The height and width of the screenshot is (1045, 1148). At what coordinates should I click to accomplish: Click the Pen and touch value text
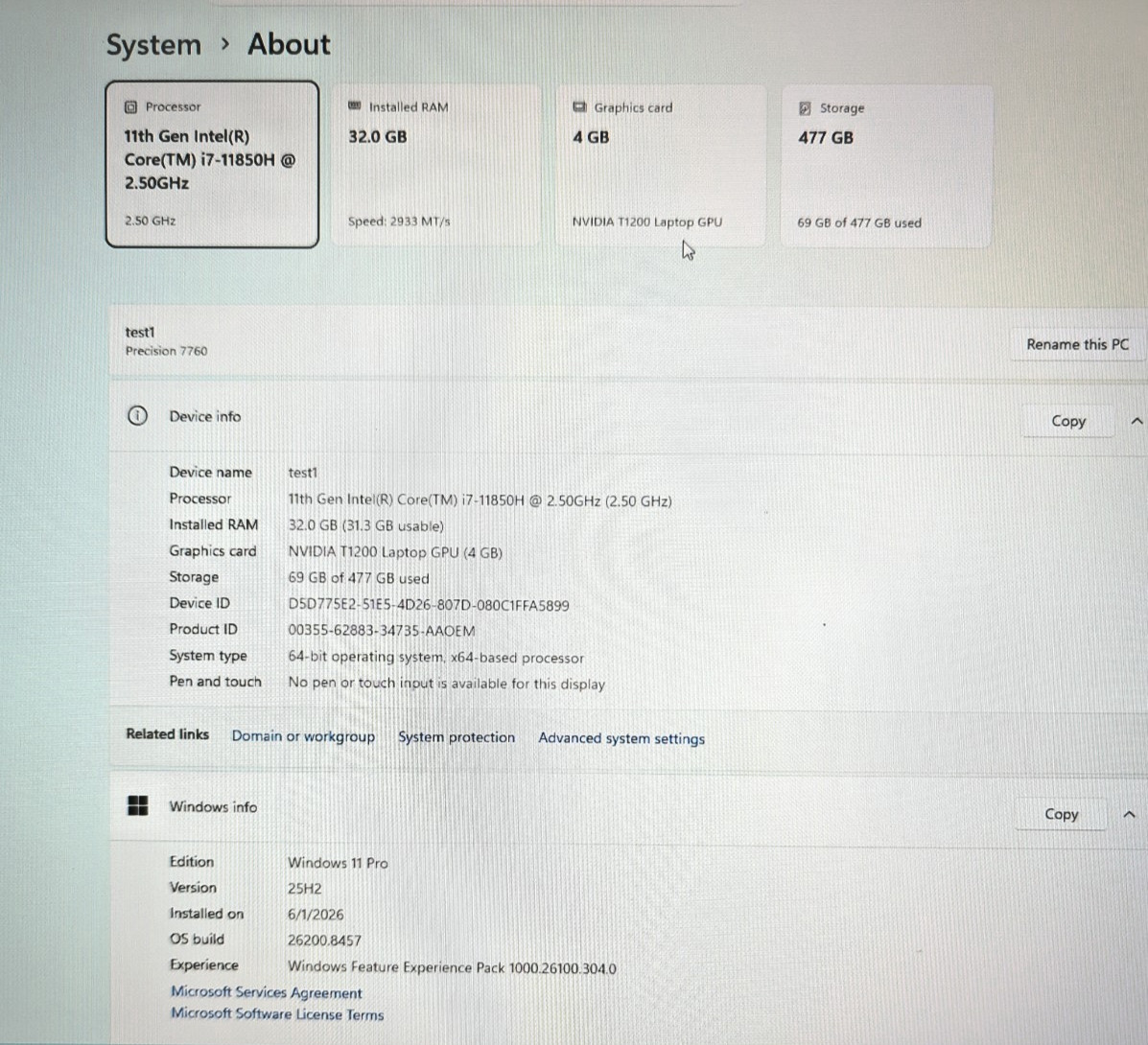click(447, 684)
